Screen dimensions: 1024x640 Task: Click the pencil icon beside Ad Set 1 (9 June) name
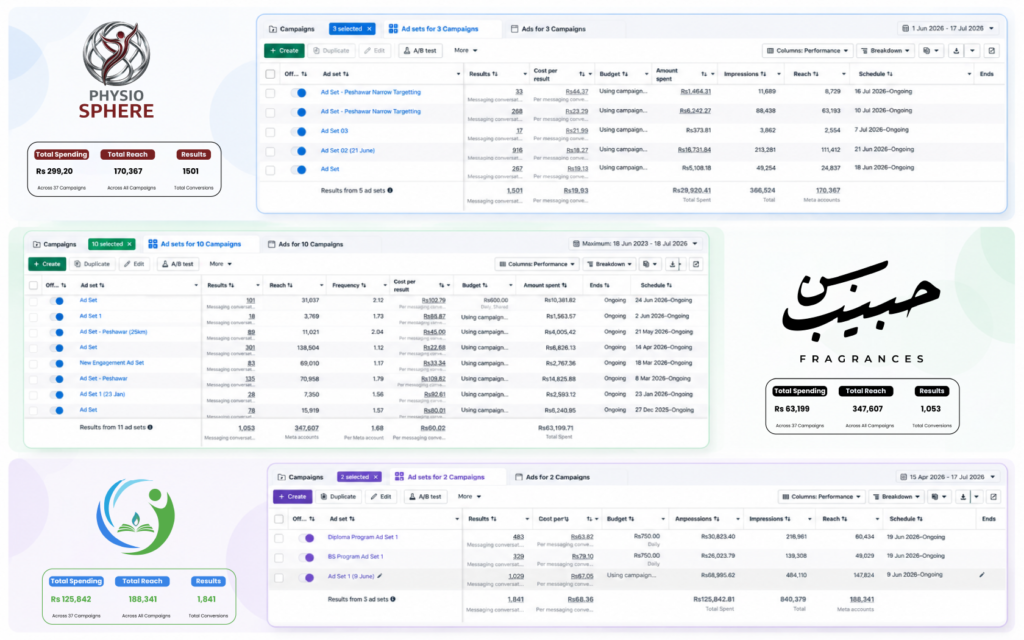point(380,576)
